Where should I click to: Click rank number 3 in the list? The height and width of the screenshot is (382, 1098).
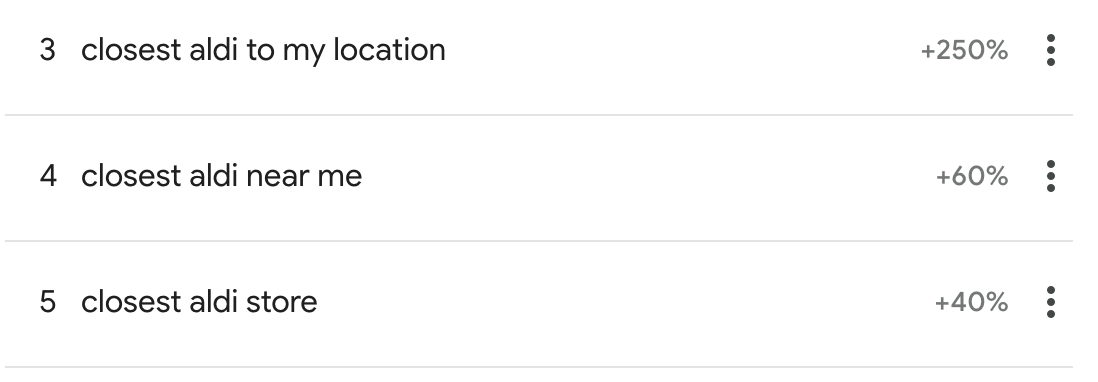tap(48, 50)
